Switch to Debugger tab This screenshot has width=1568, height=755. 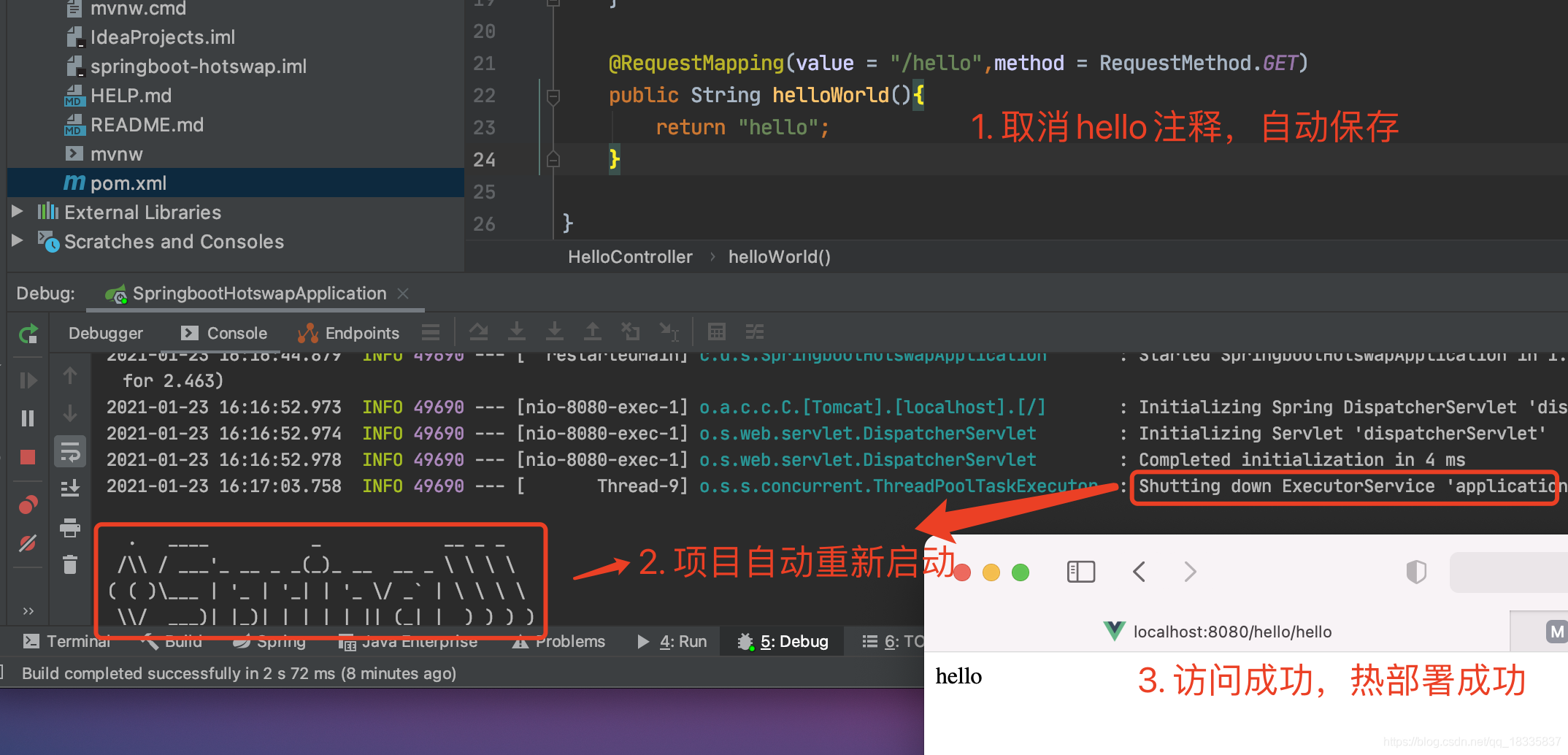106,333
